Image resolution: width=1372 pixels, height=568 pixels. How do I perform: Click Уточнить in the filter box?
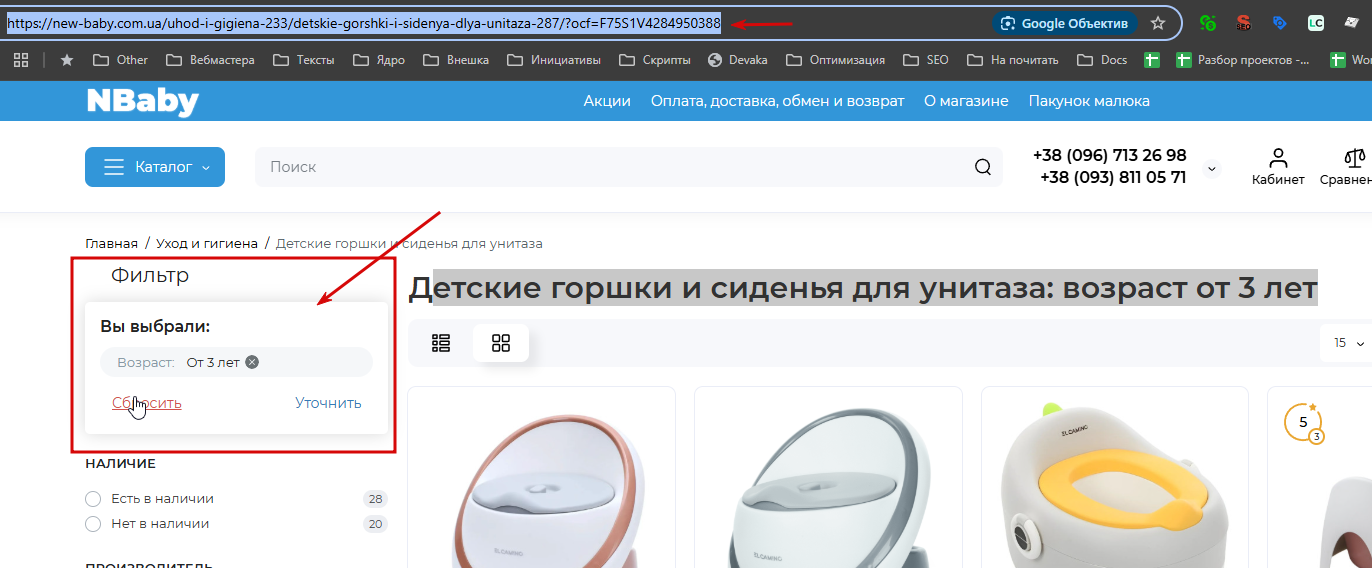(x=328, y=403)
